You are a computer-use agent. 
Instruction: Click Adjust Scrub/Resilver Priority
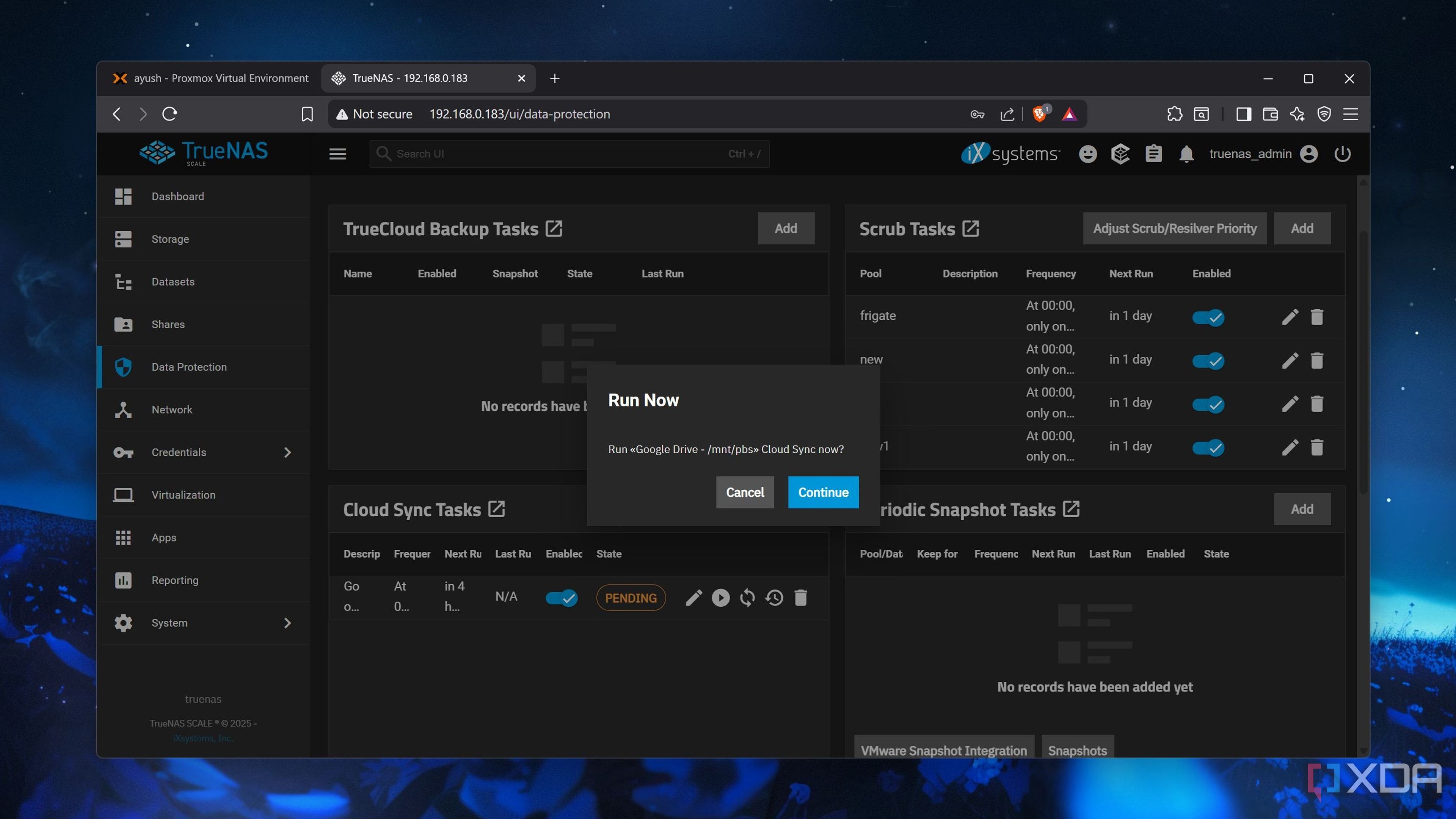pos(1175,228)
